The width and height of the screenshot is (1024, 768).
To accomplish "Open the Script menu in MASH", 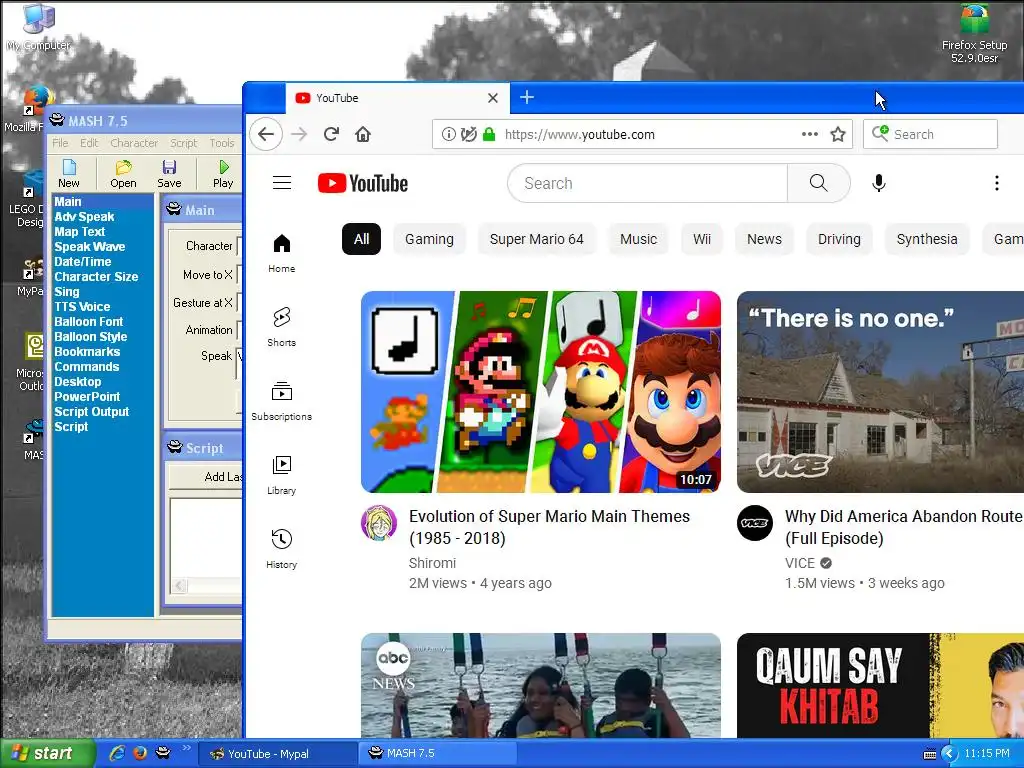I will pos(184,143).
